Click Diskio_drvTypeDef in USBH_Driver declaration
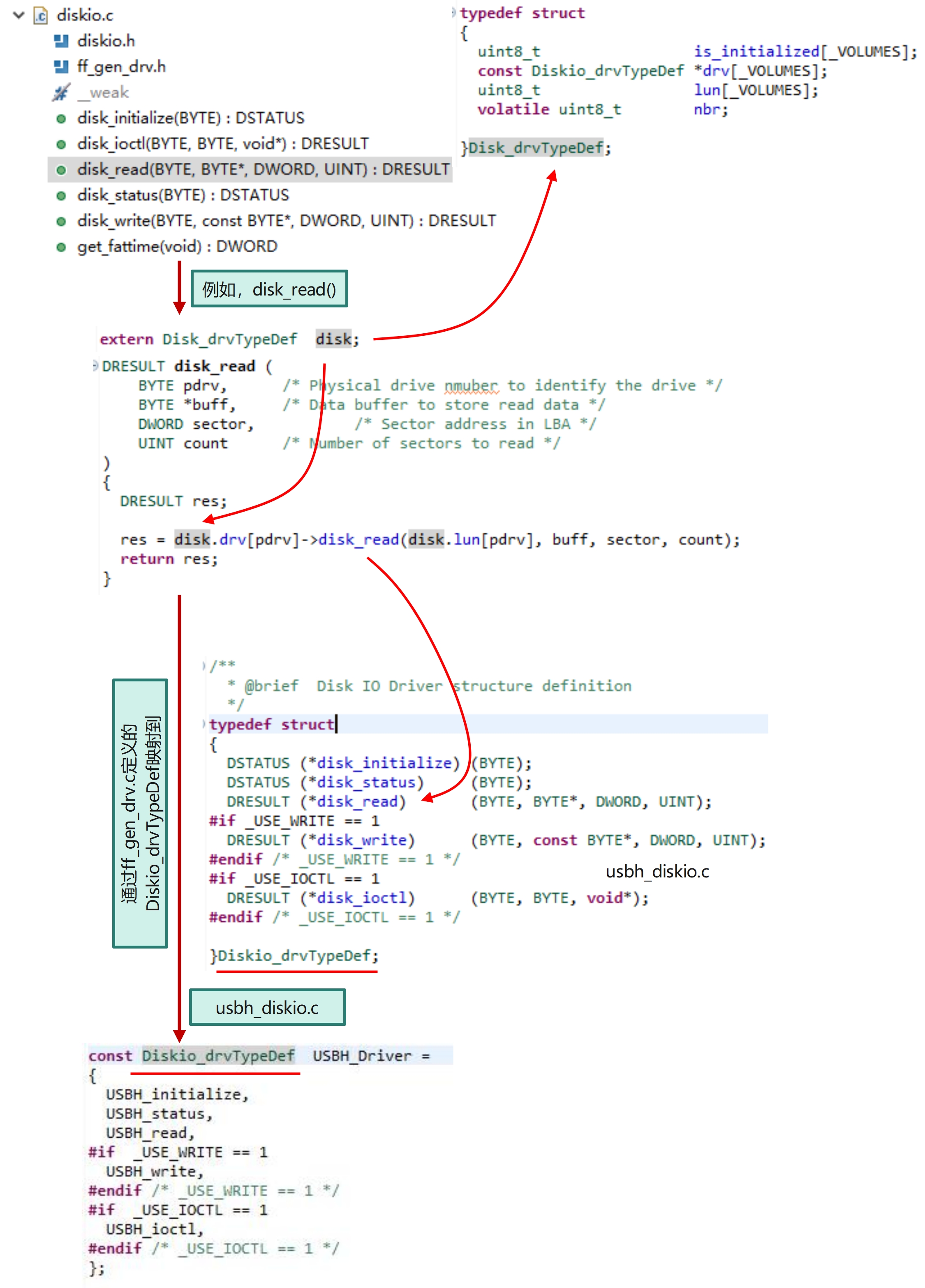The width and height of the screenshot is (925, 1288). [218, 1056]
